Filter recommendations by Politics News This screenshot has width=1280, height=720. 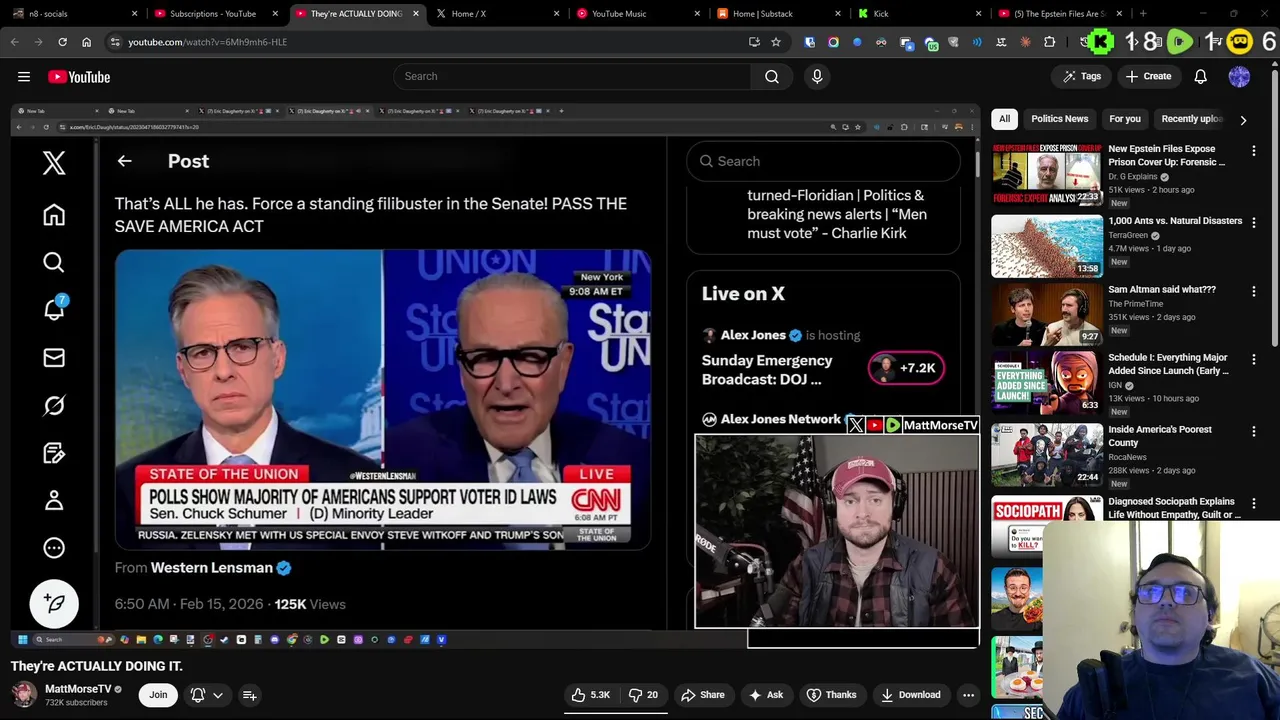(1059, 119)
